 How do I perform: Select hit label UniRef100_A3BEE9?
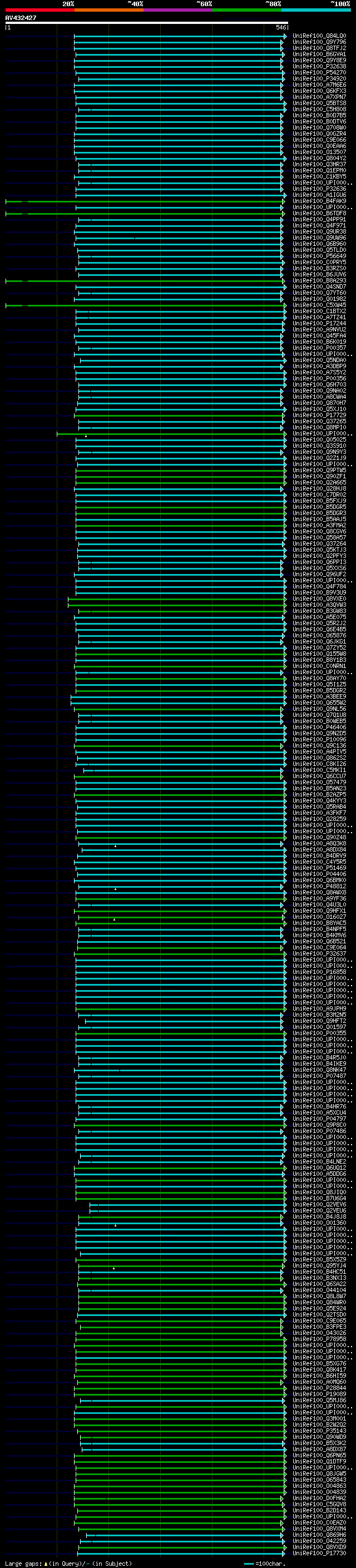319,696
